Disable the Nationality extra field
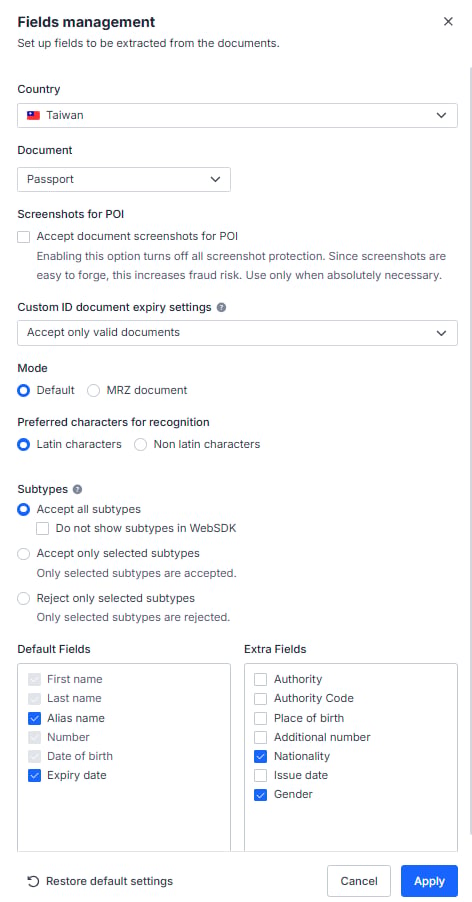This screenshot has height=902, width=472. click(260, 756)
